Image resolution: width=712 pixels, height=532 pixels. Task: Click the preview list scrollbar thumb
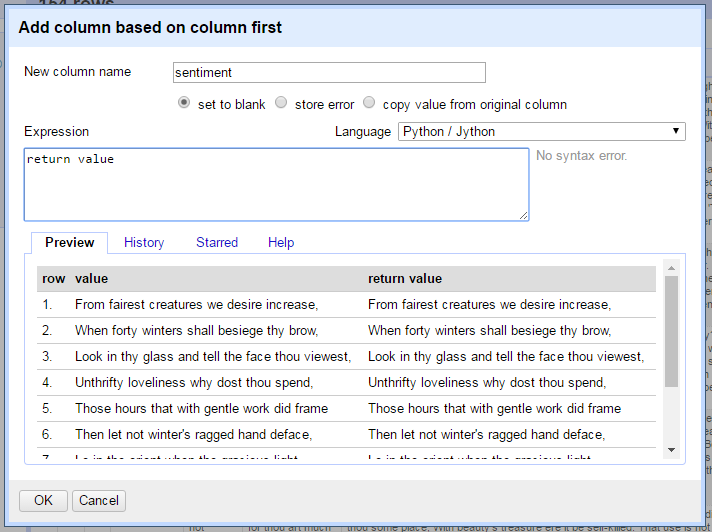(671, 330)
